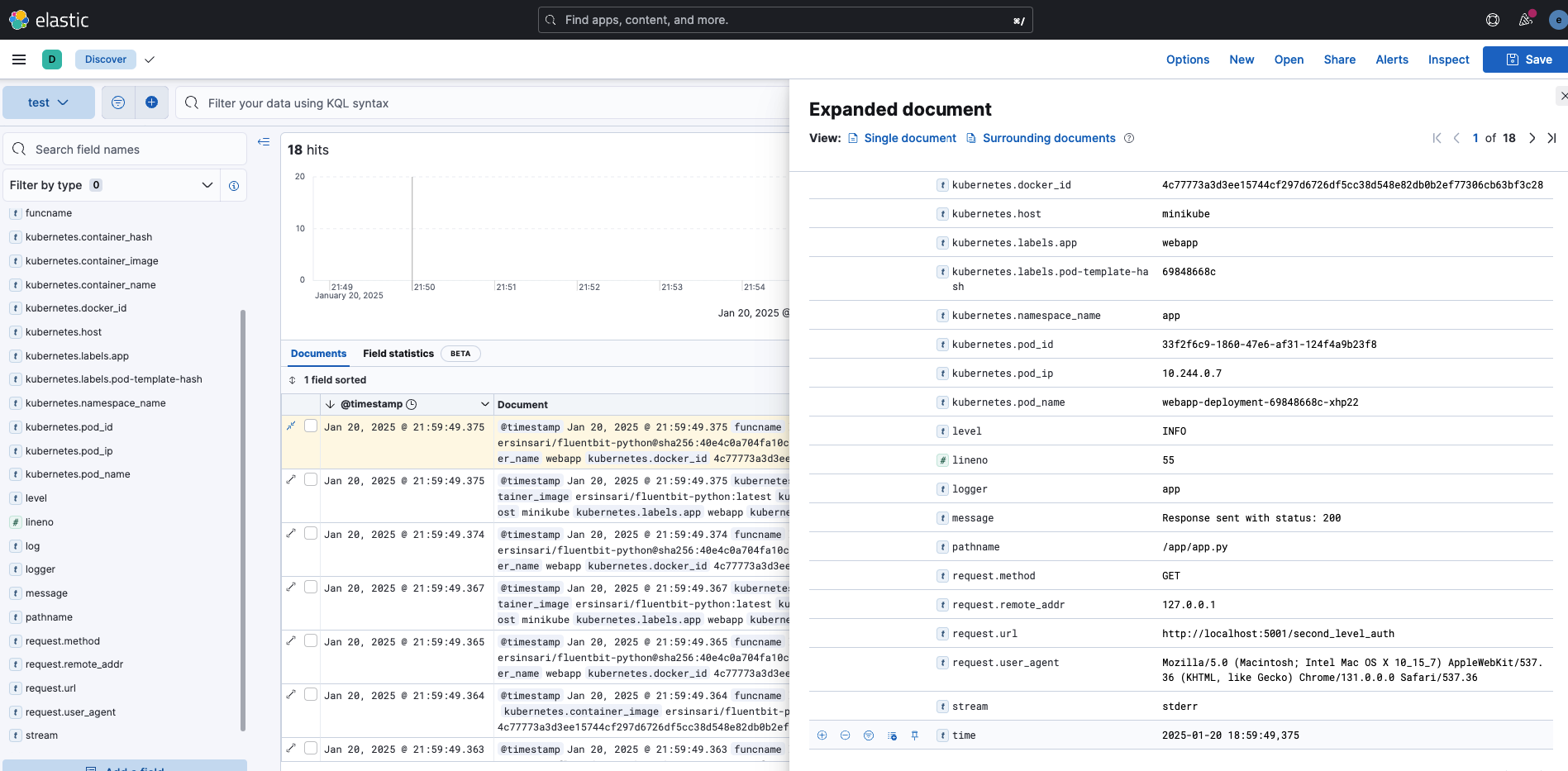
Task: Toggle column in table for time row
Action: pyautogui.click(x=892, y=735)
